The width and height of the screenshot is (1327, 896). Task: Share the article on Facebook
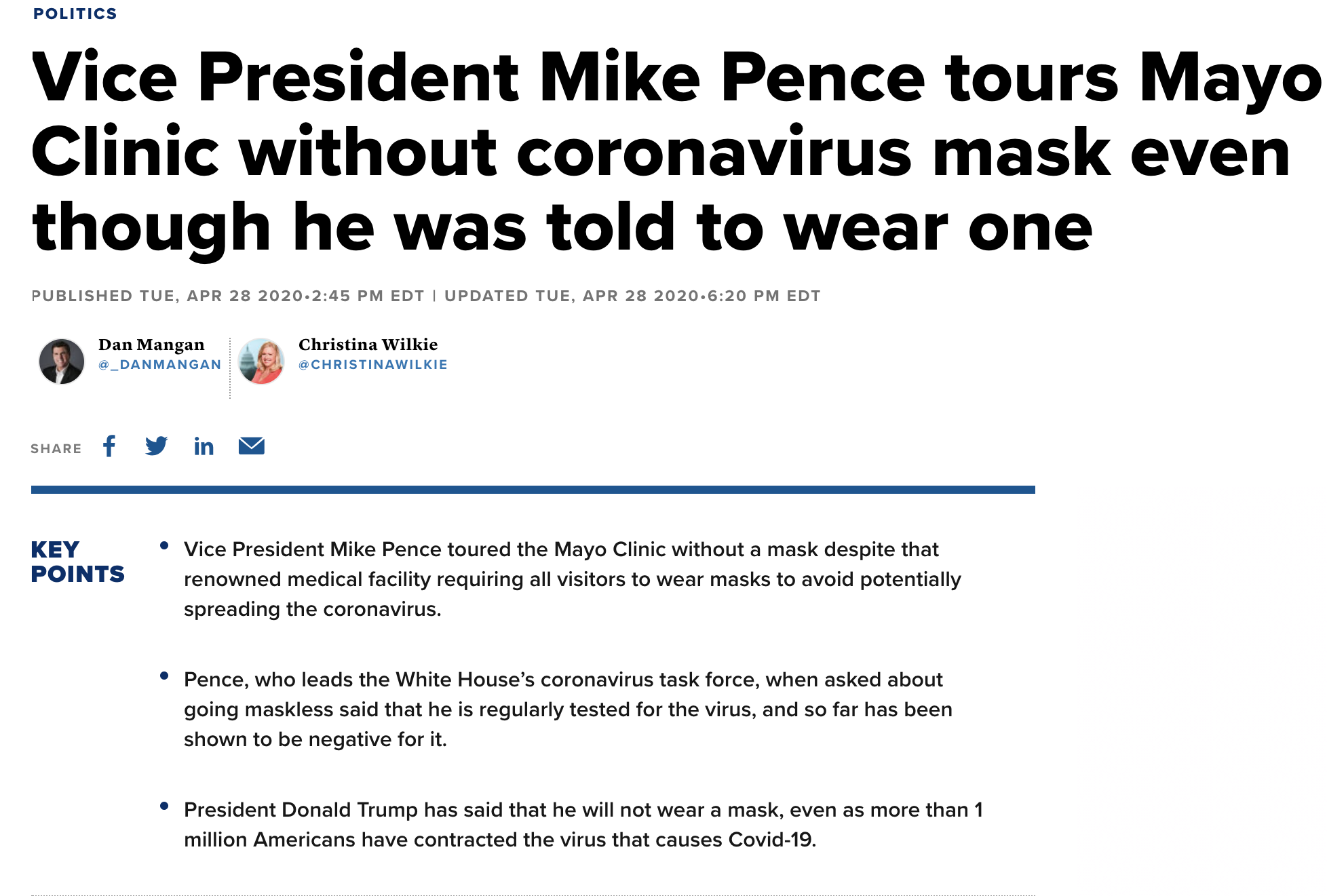(x=109, y=446)
